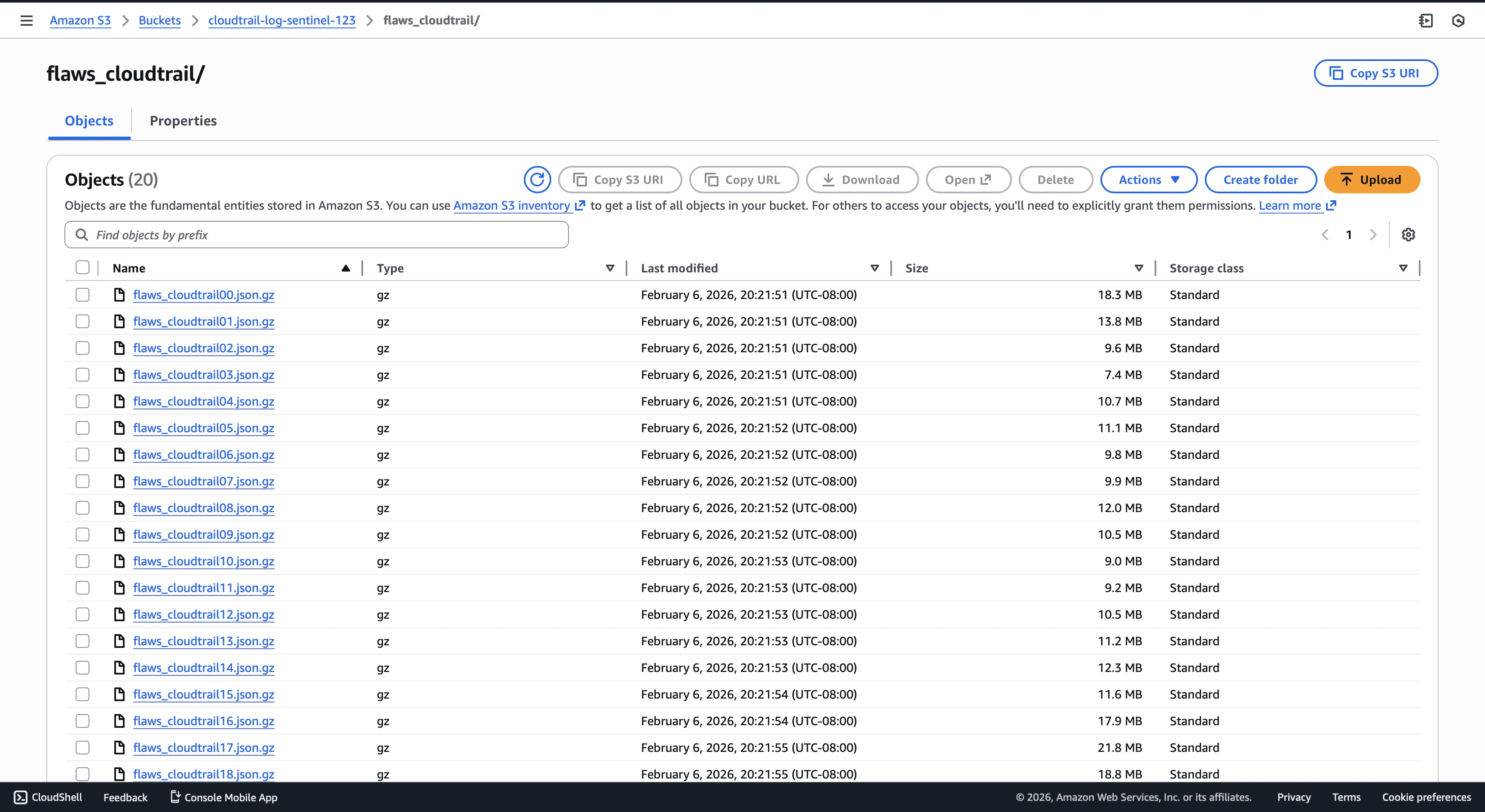The width and height of the screenshot is (1485, 812).
Task: Click the Upload button
Action: [1372, 179]
